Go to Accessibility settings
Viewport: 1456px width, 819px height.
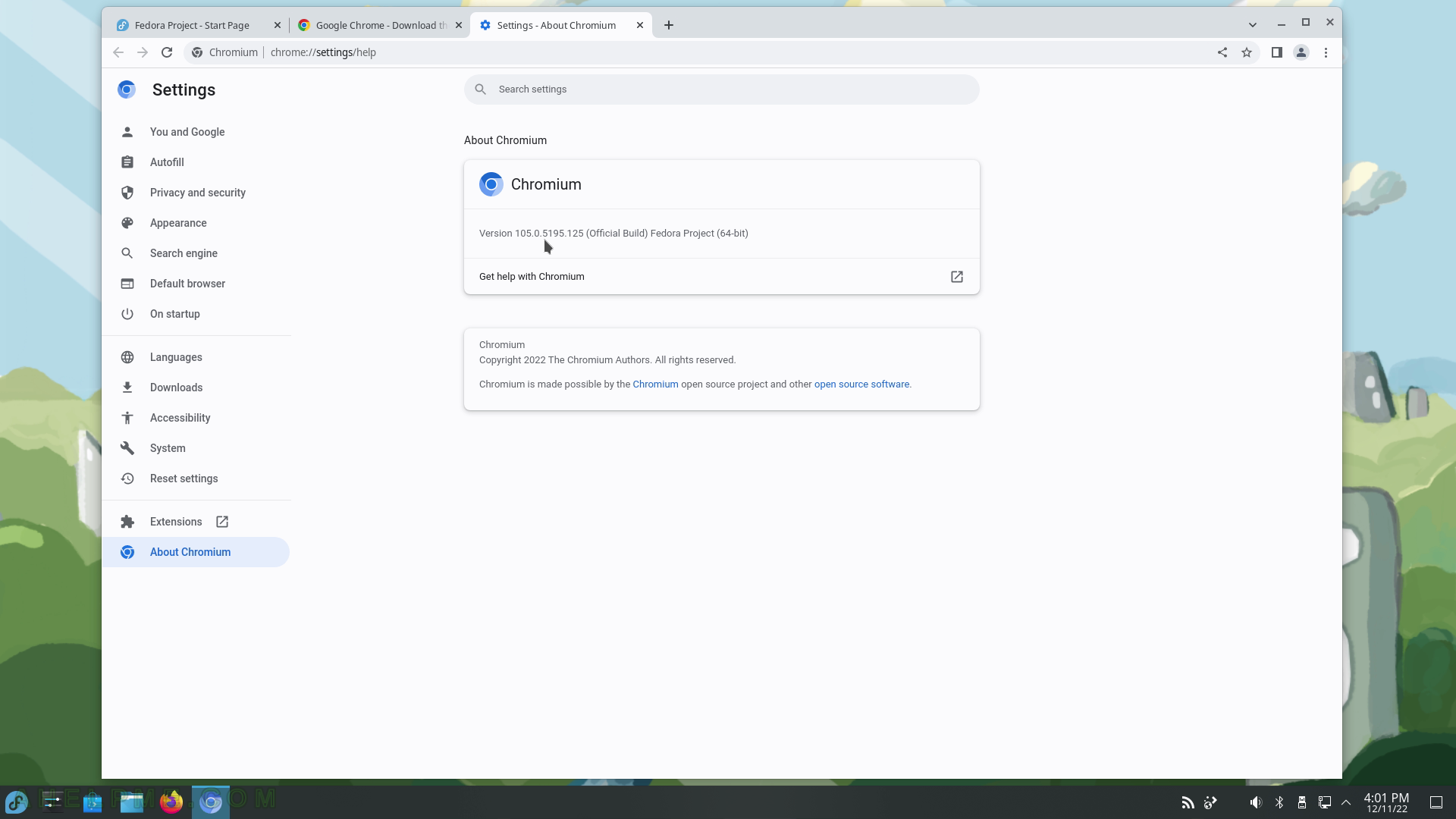pos(196,418)
